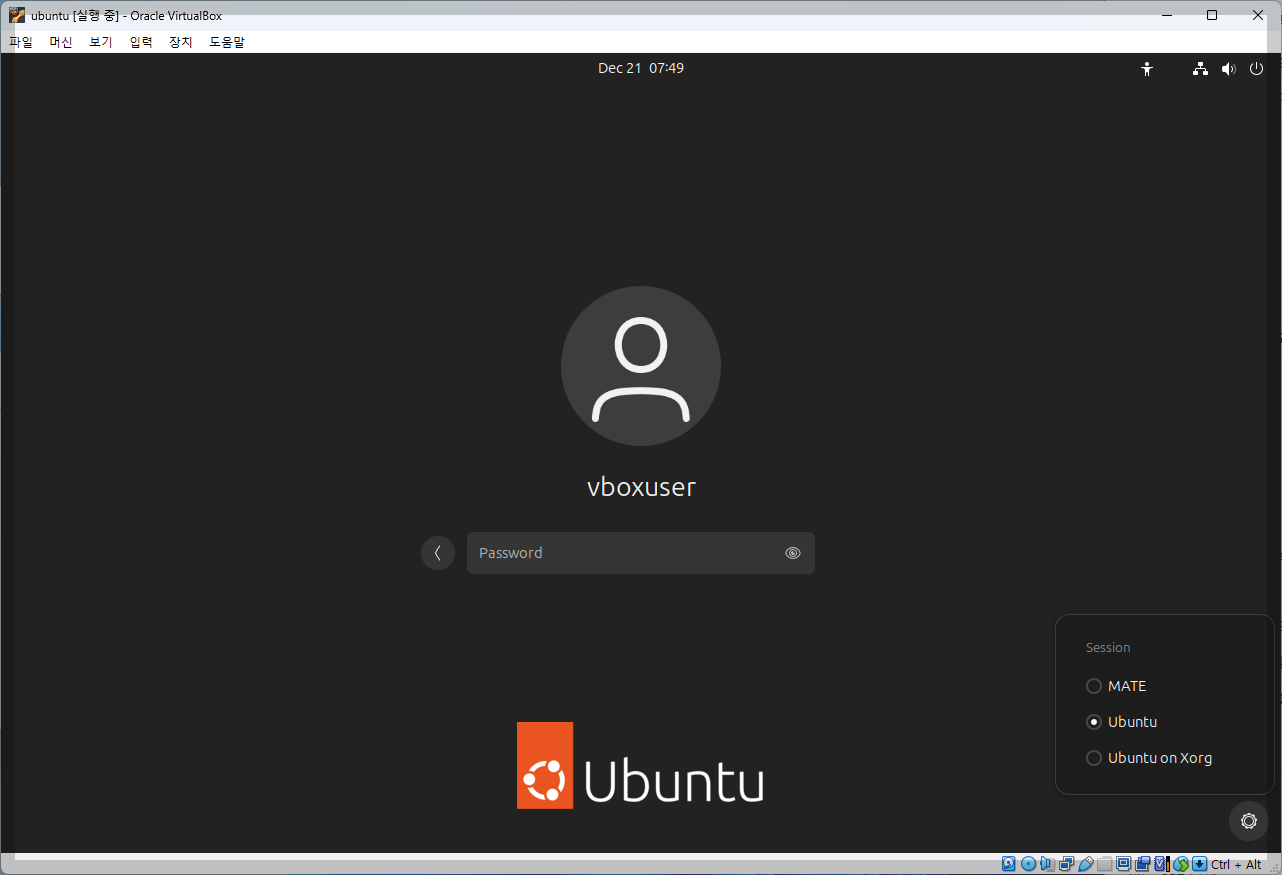Click the keyboard capture arrow icon
This screenshot has height=875, width=1282.
(x=1200, y=864)
